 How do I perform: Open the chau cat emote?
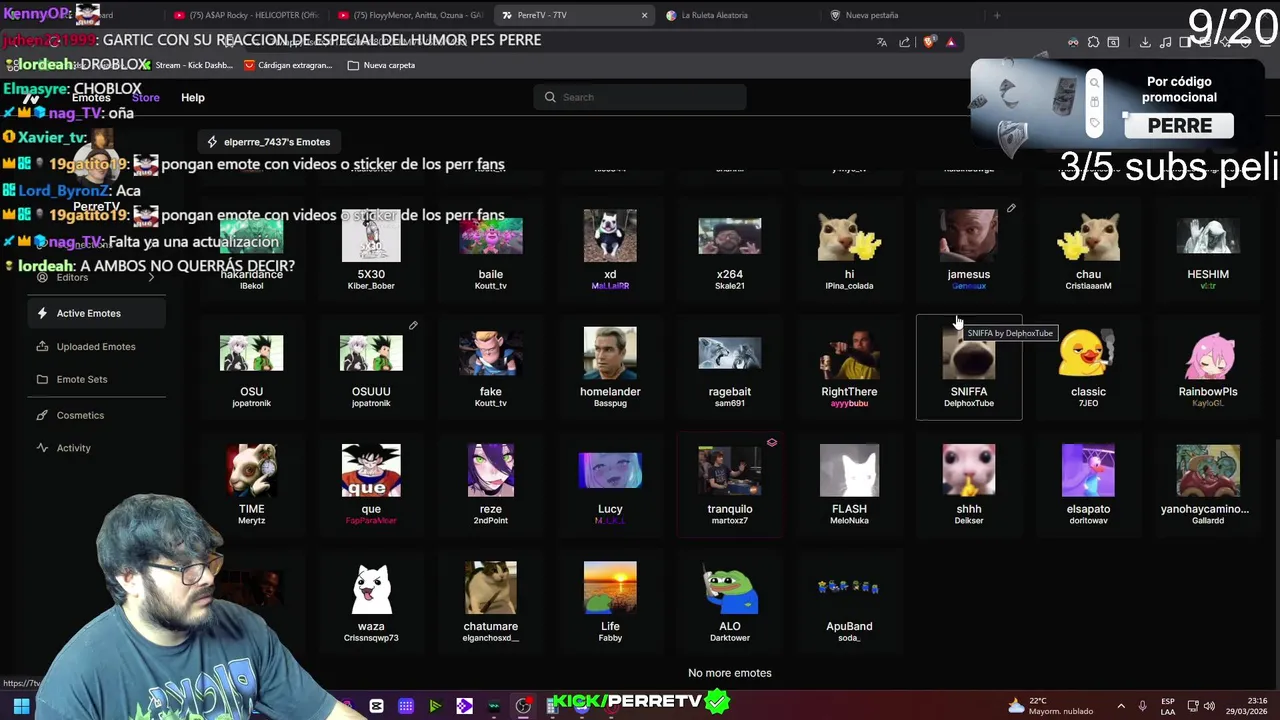point(1088,250)
